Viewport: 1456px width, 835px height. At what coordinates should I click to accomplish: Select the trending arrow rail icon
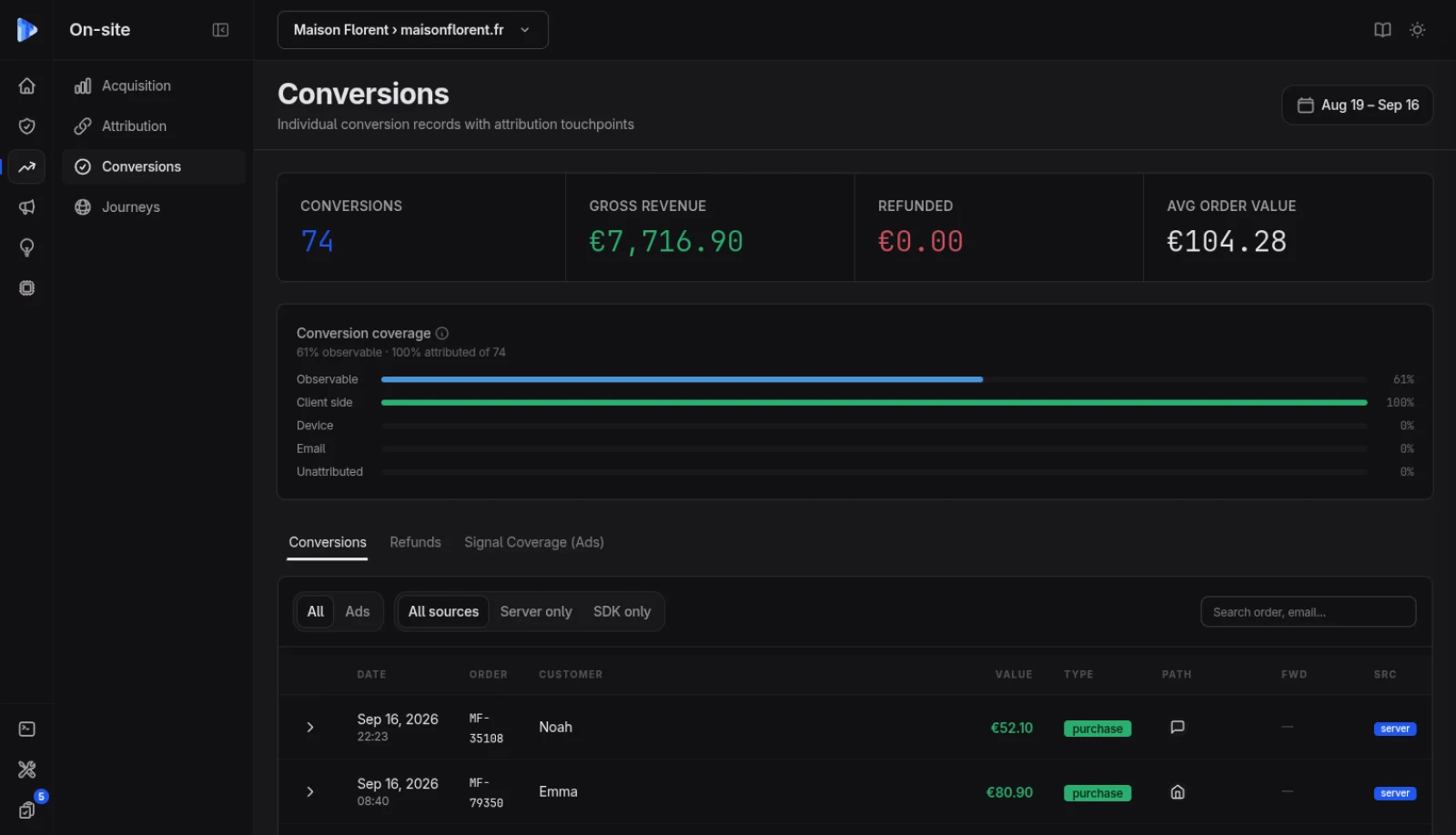point(26,166)
